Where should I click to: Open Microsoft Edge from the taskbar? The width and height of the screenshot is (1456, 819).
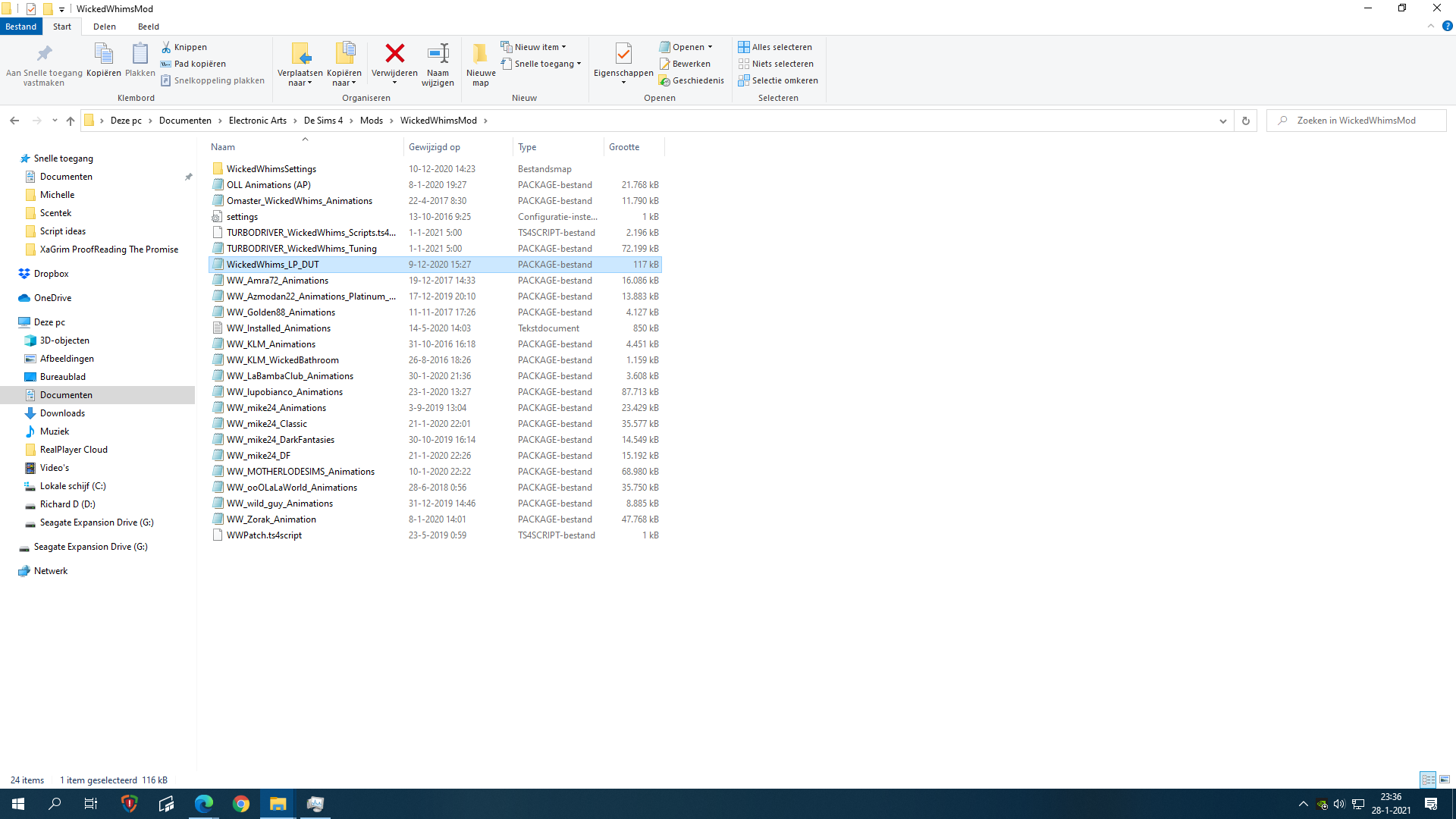pyautogui.click(x=204, y=804)
